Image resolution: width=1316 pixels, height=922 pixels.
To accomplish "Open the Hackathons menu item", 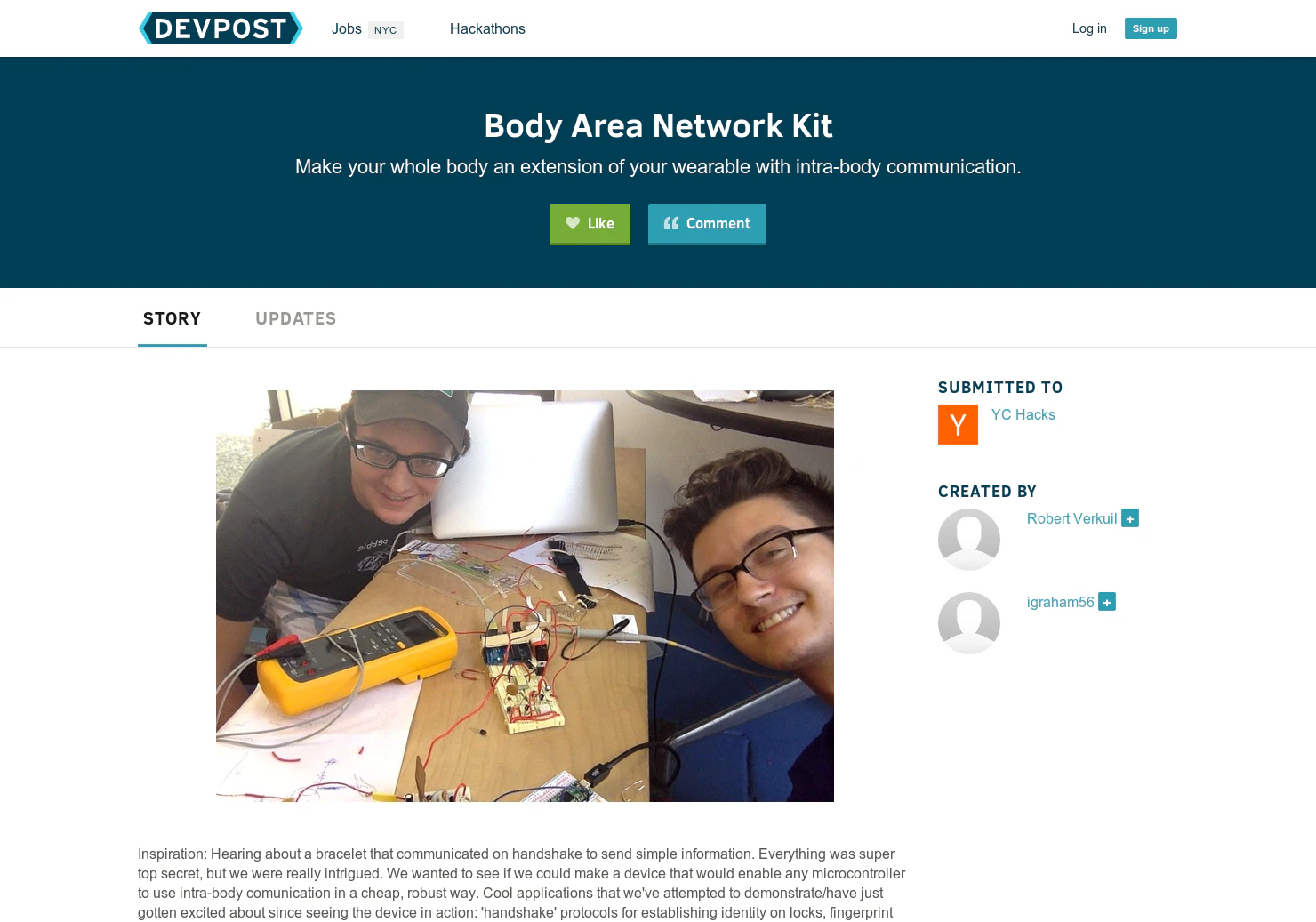I will pyautogui.click(x=487, y=28).
